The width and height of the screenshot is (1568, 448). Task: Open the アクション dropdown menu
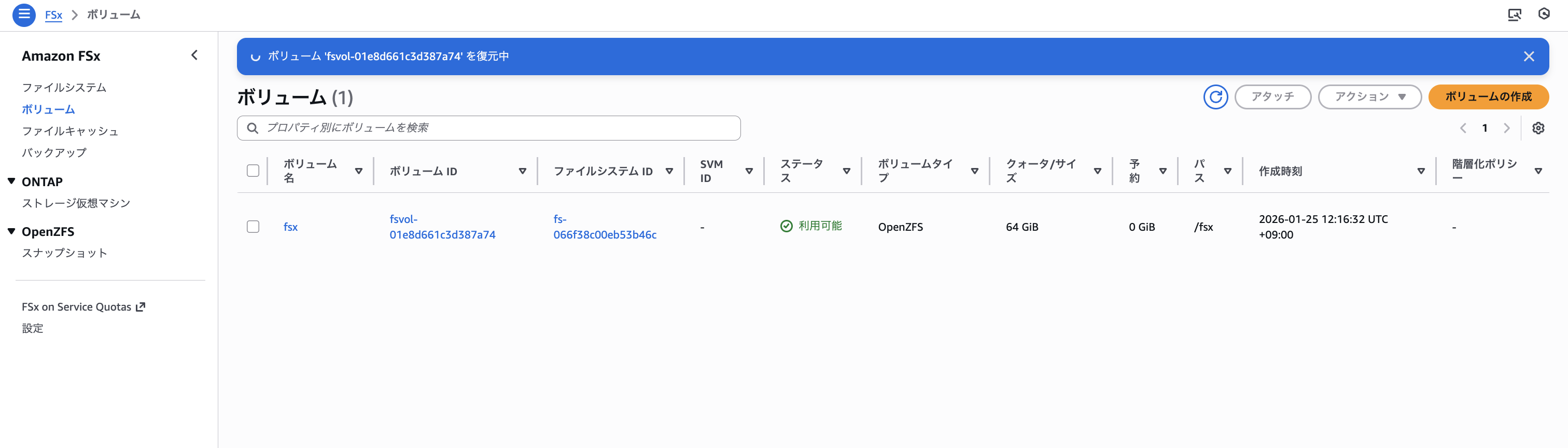[1369, 97]
